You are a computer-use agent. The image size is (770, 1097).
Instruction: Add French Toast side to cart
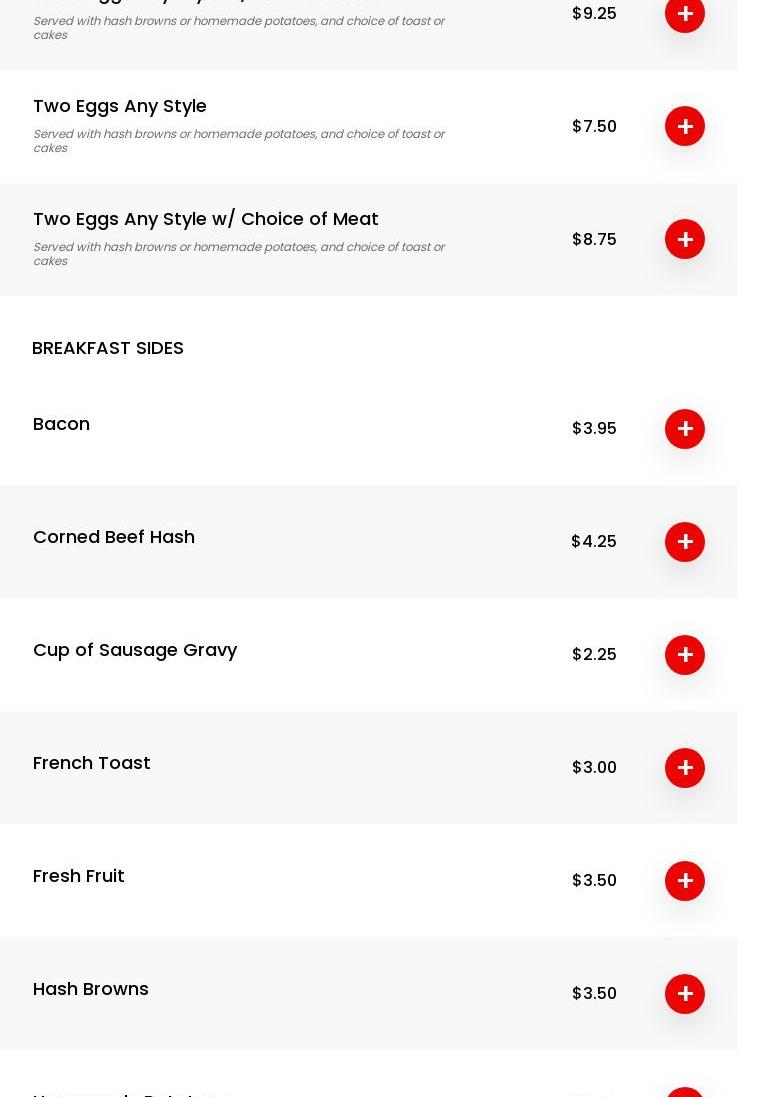(x=685, y=768)
